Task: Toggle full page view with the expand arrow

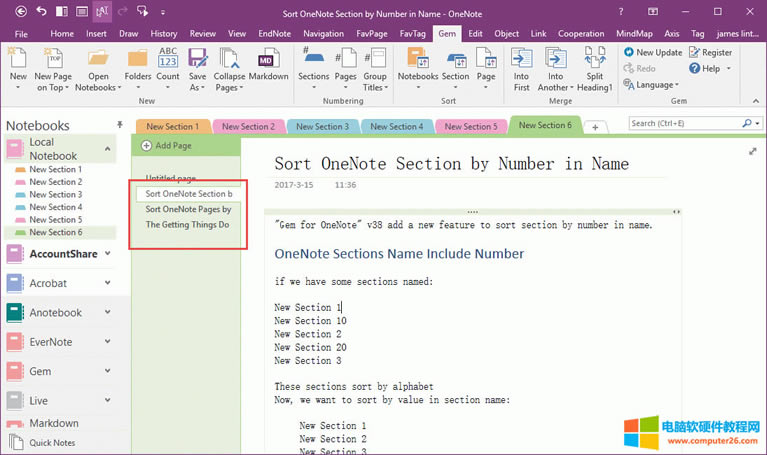Action: (752, 151)
